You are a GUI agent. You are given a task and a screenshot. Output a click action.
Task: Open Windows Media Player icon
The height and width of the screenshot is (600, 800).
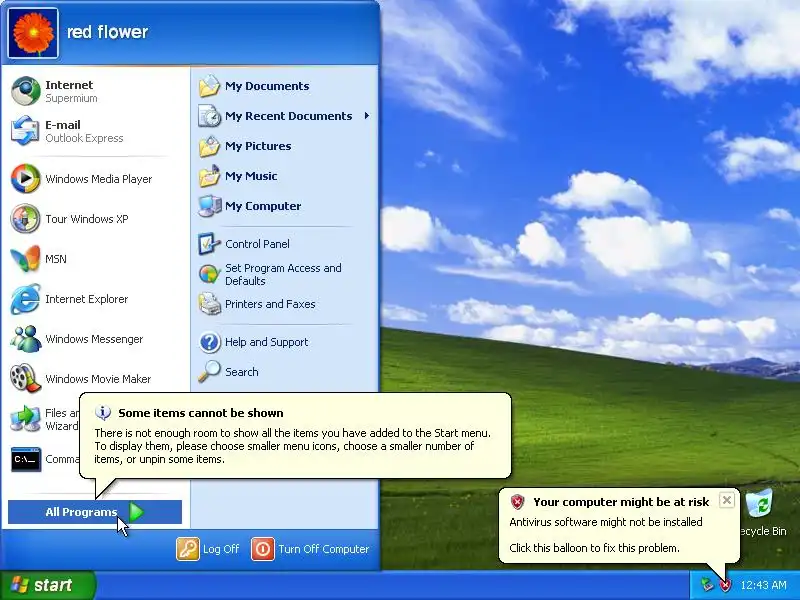coord(26,179)
